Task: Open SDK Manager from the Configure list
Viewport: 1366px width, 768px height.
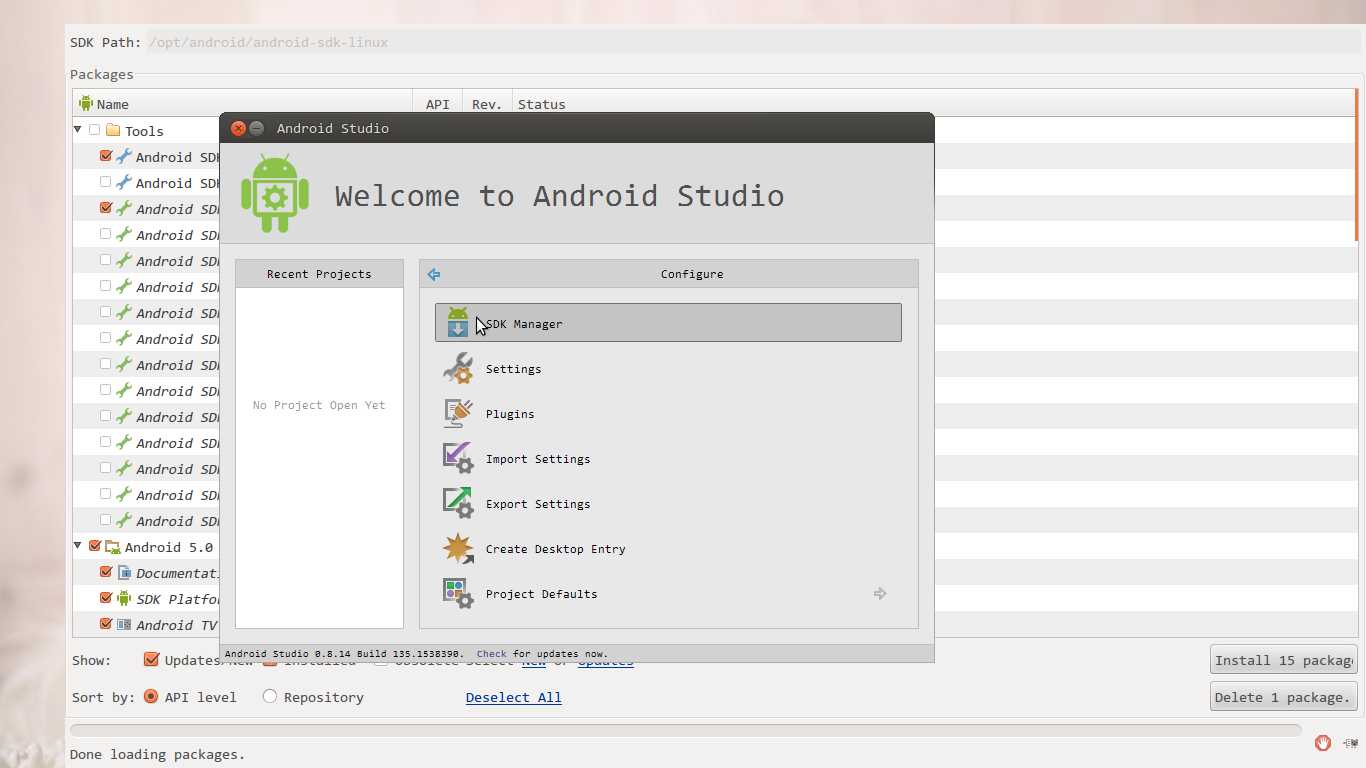Action: click(x=668, y=323)
